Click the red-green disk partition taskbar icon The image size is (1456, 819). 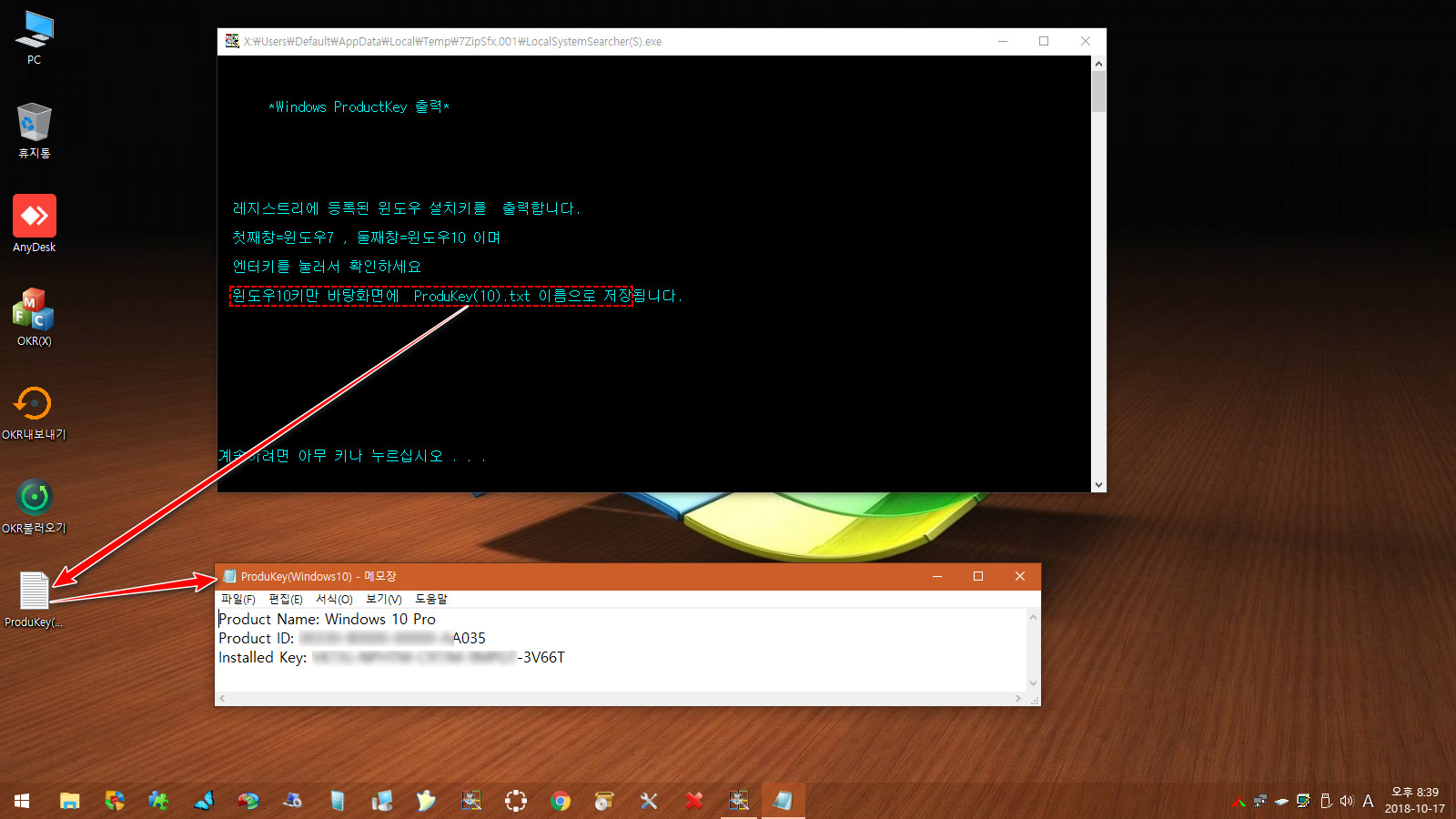pos(248,801)
